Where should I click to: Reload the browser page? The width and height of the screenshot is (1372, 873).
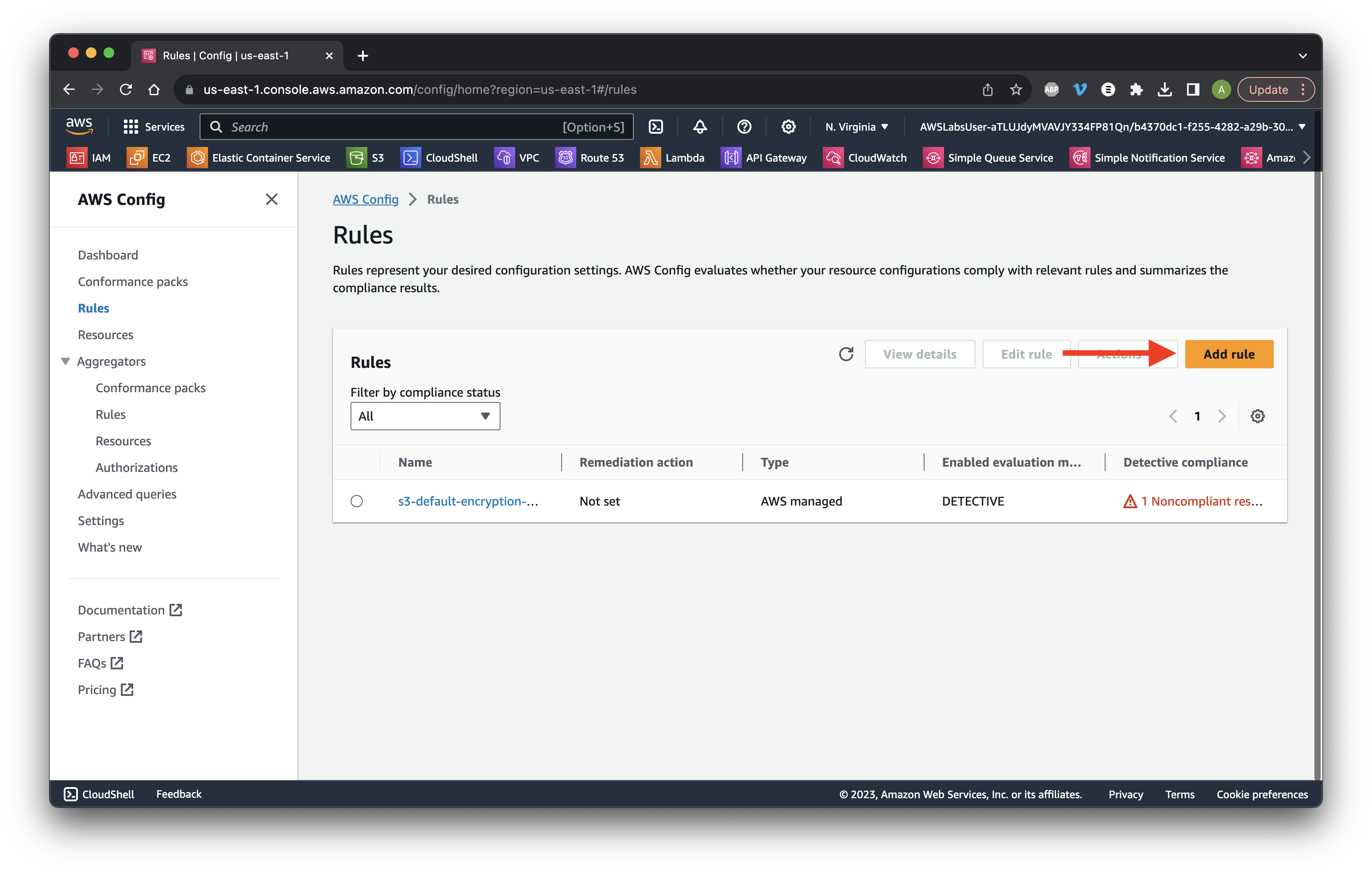pos(126,89)
